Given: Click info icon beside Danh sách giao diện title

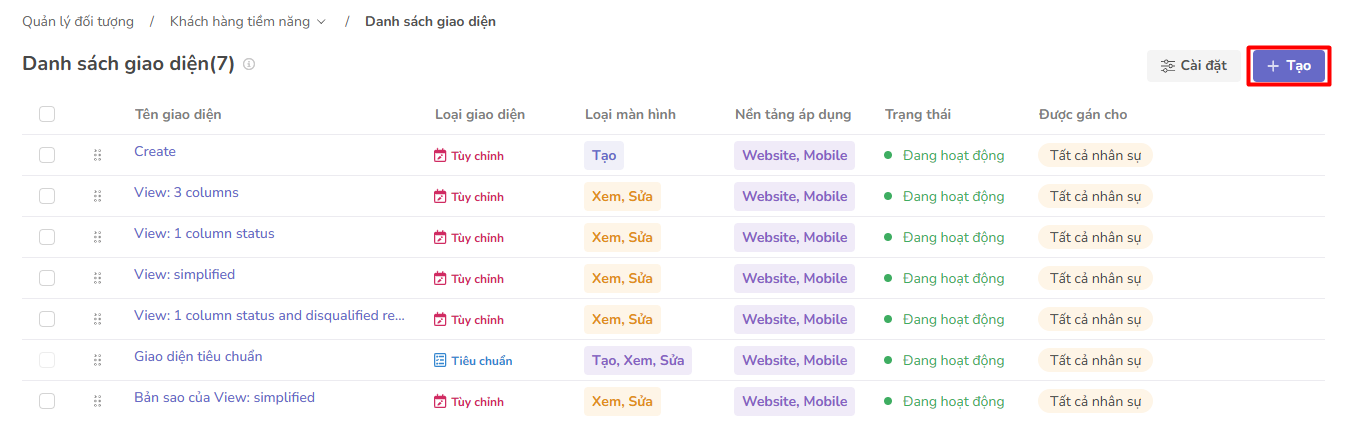Looking at the screenshot, I should (x=249, y=64).
